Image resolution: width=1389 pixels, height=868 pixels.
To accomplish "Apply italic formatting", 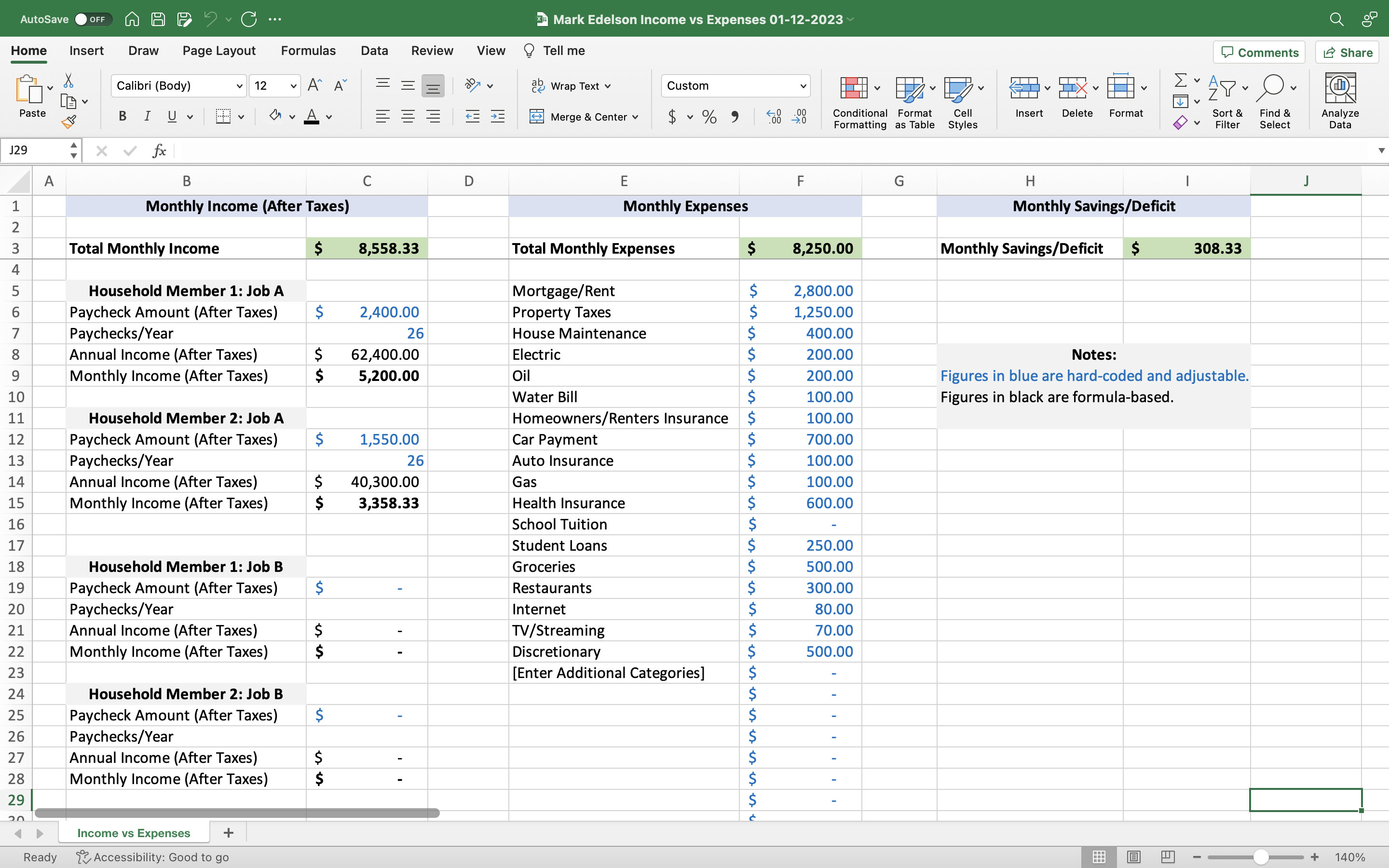I will click(x=148, y=117).
